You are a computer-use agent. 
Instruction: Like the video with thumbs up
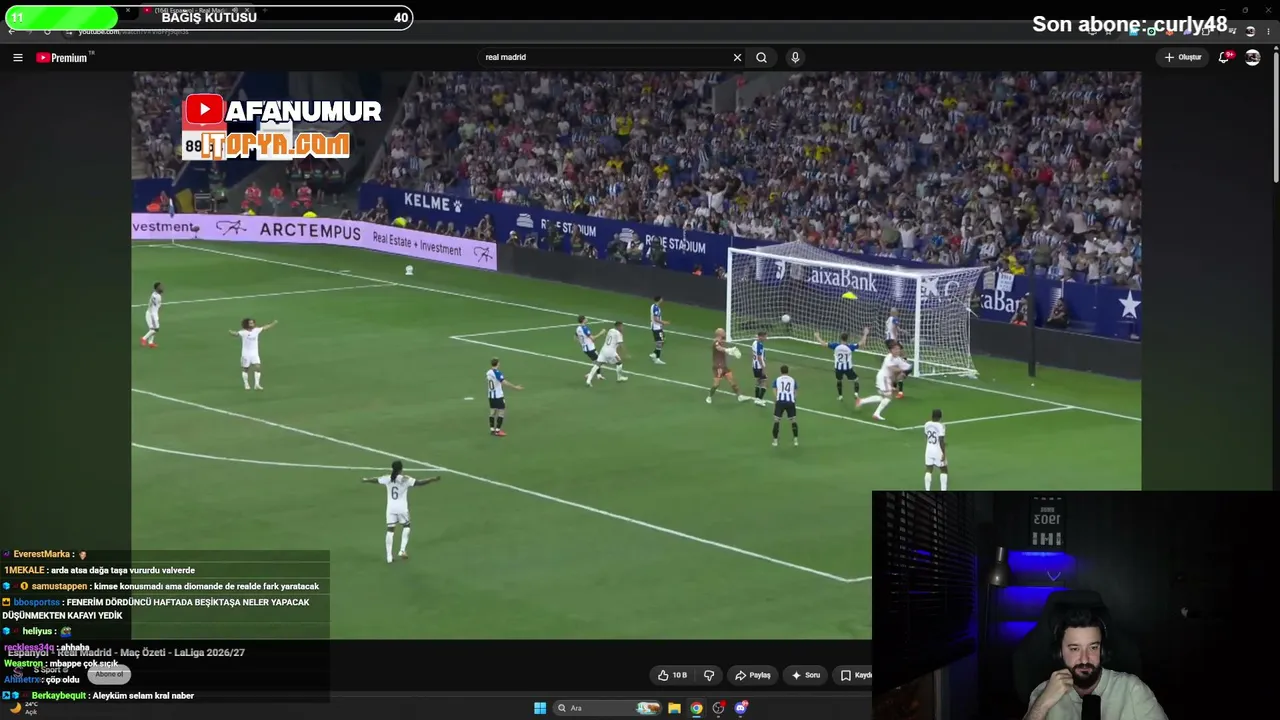pyautogui.click(x=672, y=675)
